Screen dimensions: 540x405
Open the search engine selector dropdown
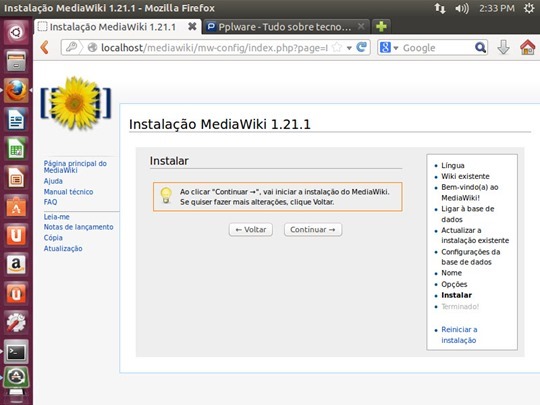tap(389, 48)
